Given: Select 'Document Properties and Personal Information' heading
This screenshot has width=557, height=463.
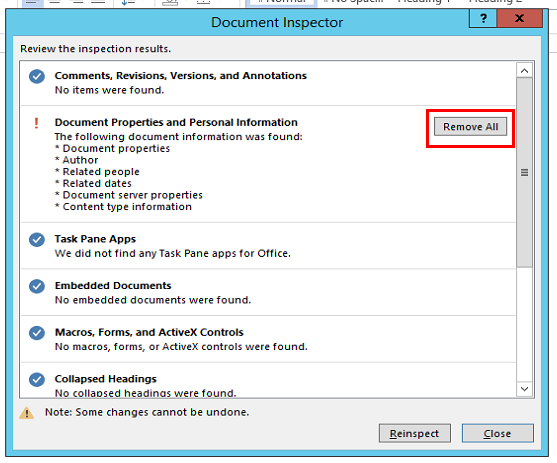Looking at the screenshot, I should click(176, 122).
